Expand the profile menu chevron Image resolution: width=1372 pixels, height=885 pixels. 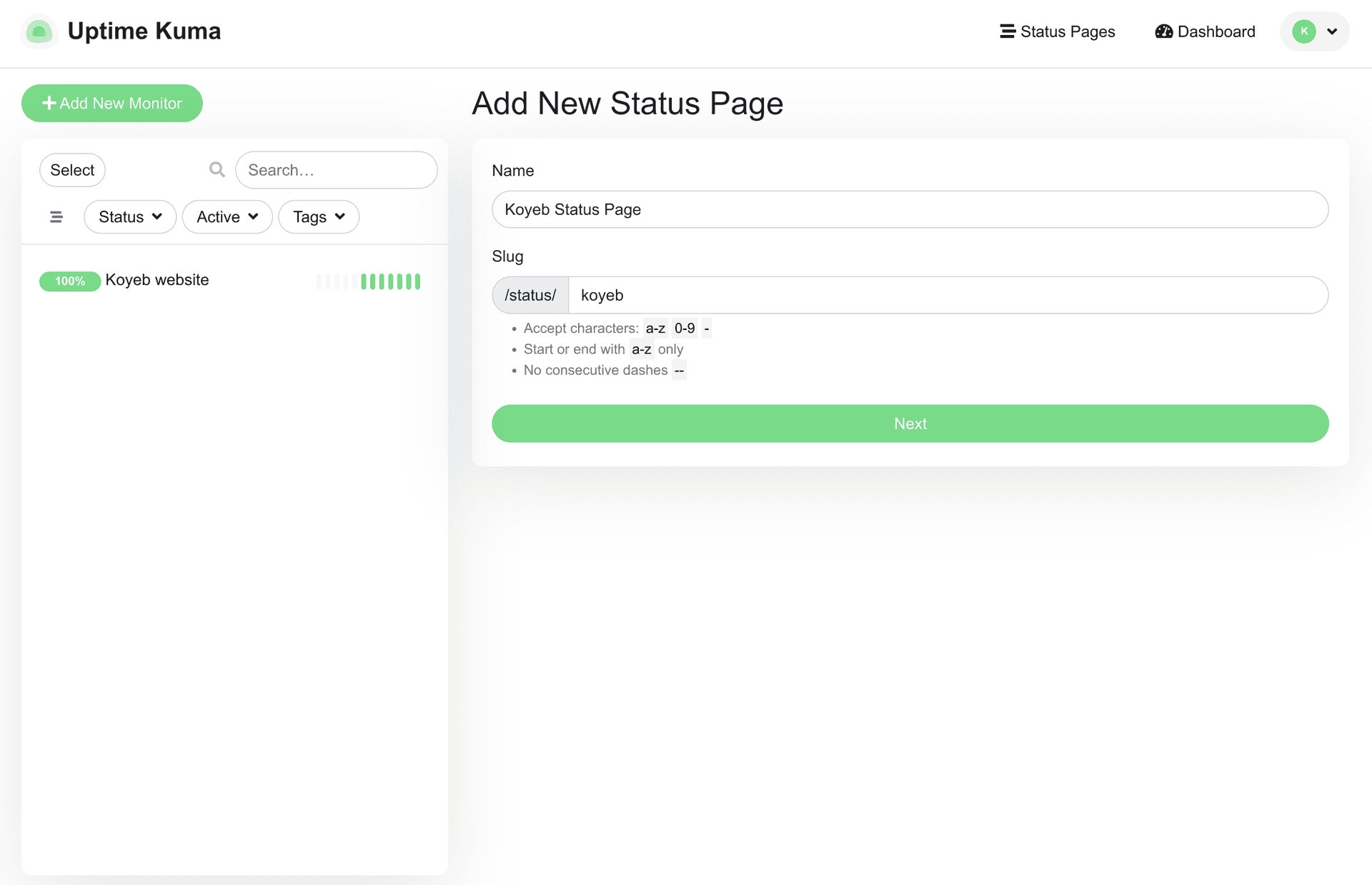[x=1332, y=31]
